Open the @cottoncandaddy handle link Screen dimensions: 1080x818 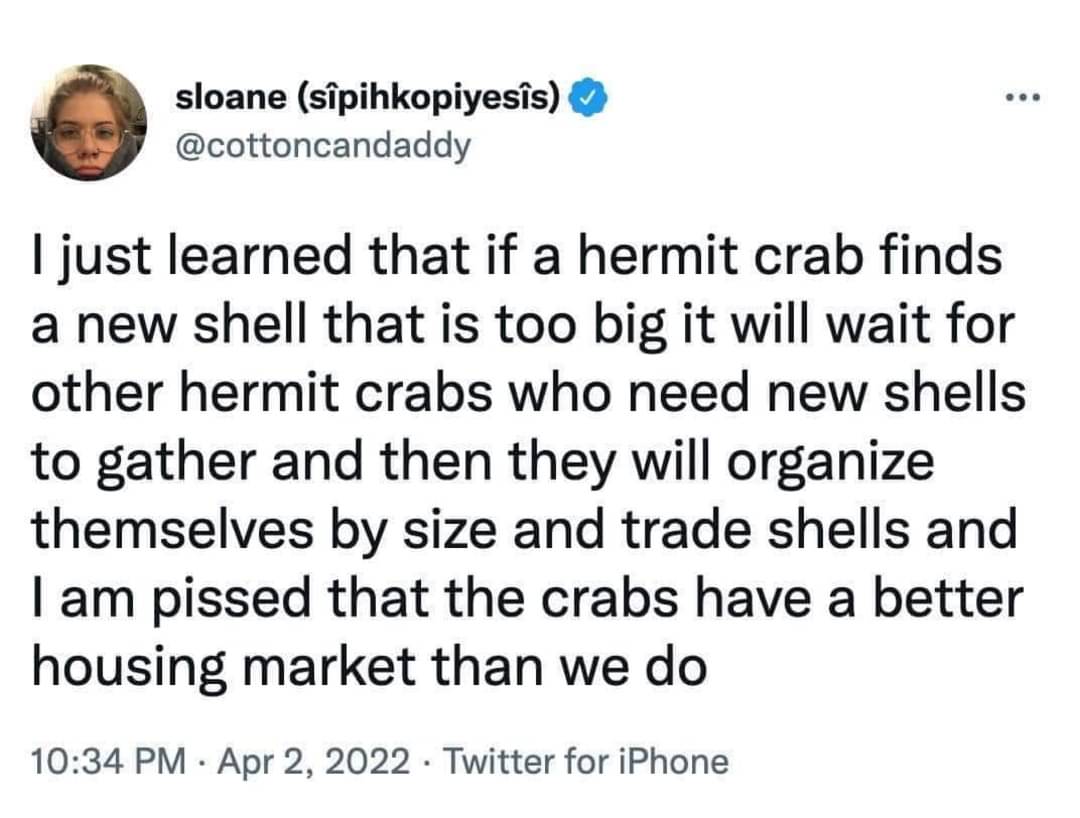[323, 146]
